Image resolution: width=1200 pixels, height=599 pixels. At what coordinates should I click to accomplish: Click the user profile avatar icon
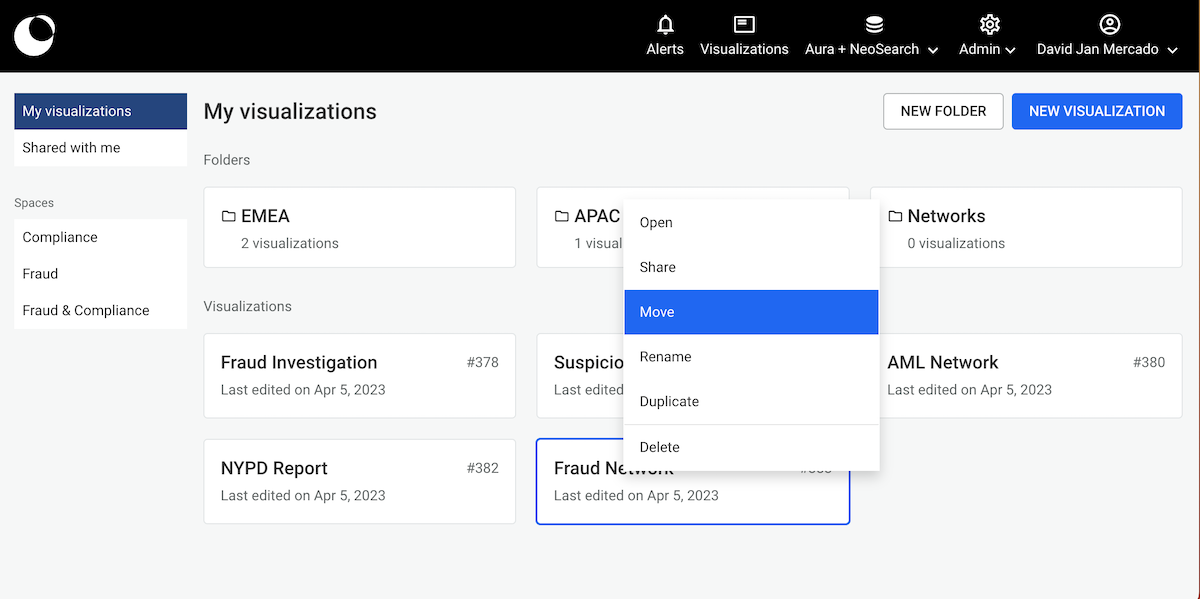tap(1109, 25)
